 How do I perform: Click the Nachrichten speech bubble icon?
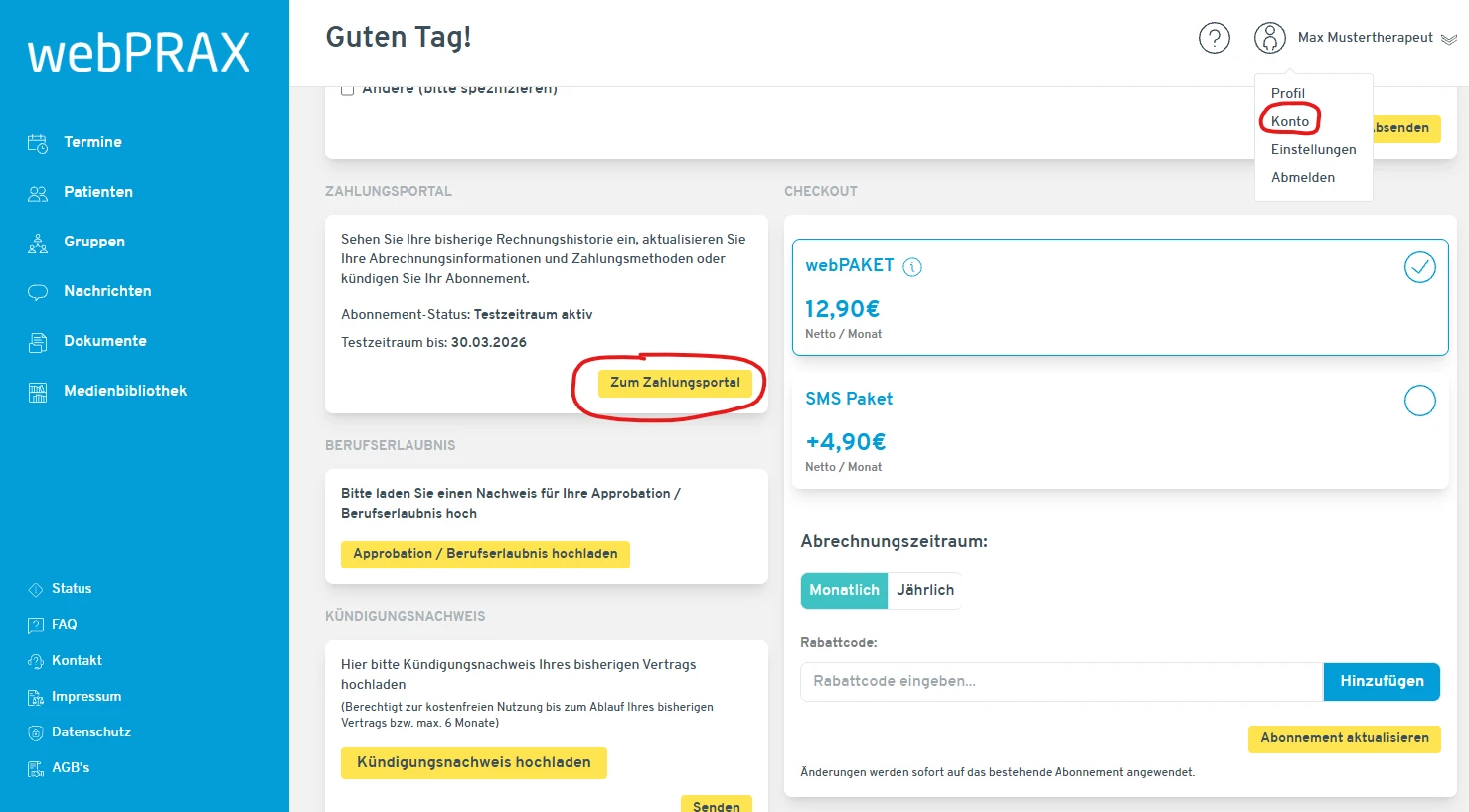(x=38, y=292)
